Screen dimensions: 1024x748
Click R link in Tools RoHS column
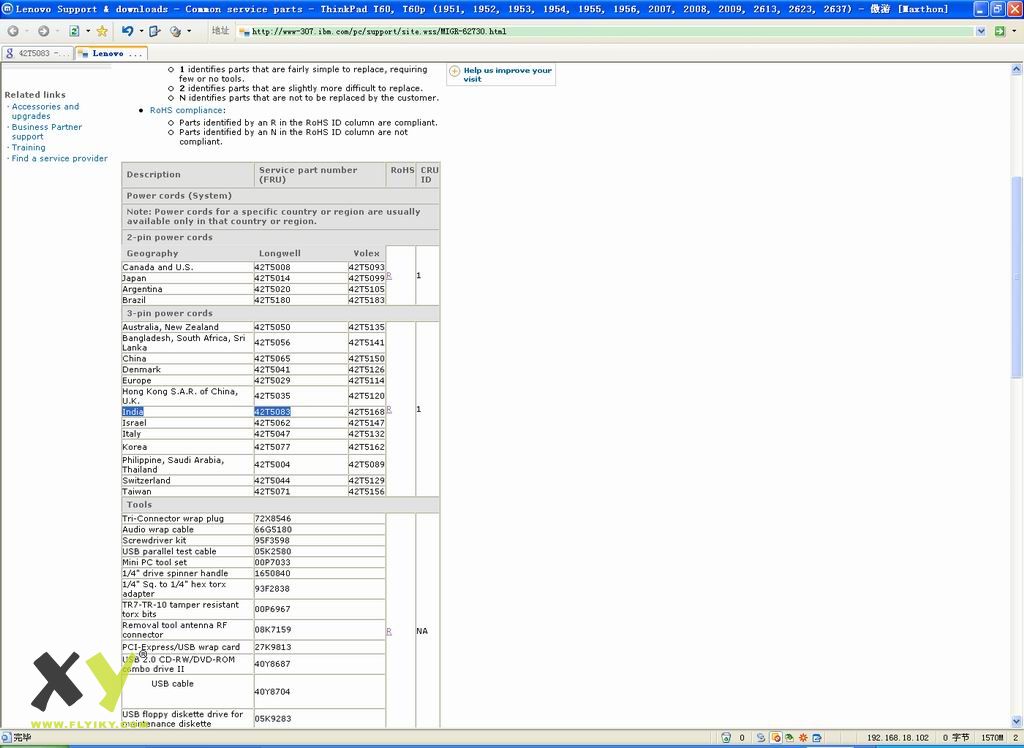[x=389, y=631]
